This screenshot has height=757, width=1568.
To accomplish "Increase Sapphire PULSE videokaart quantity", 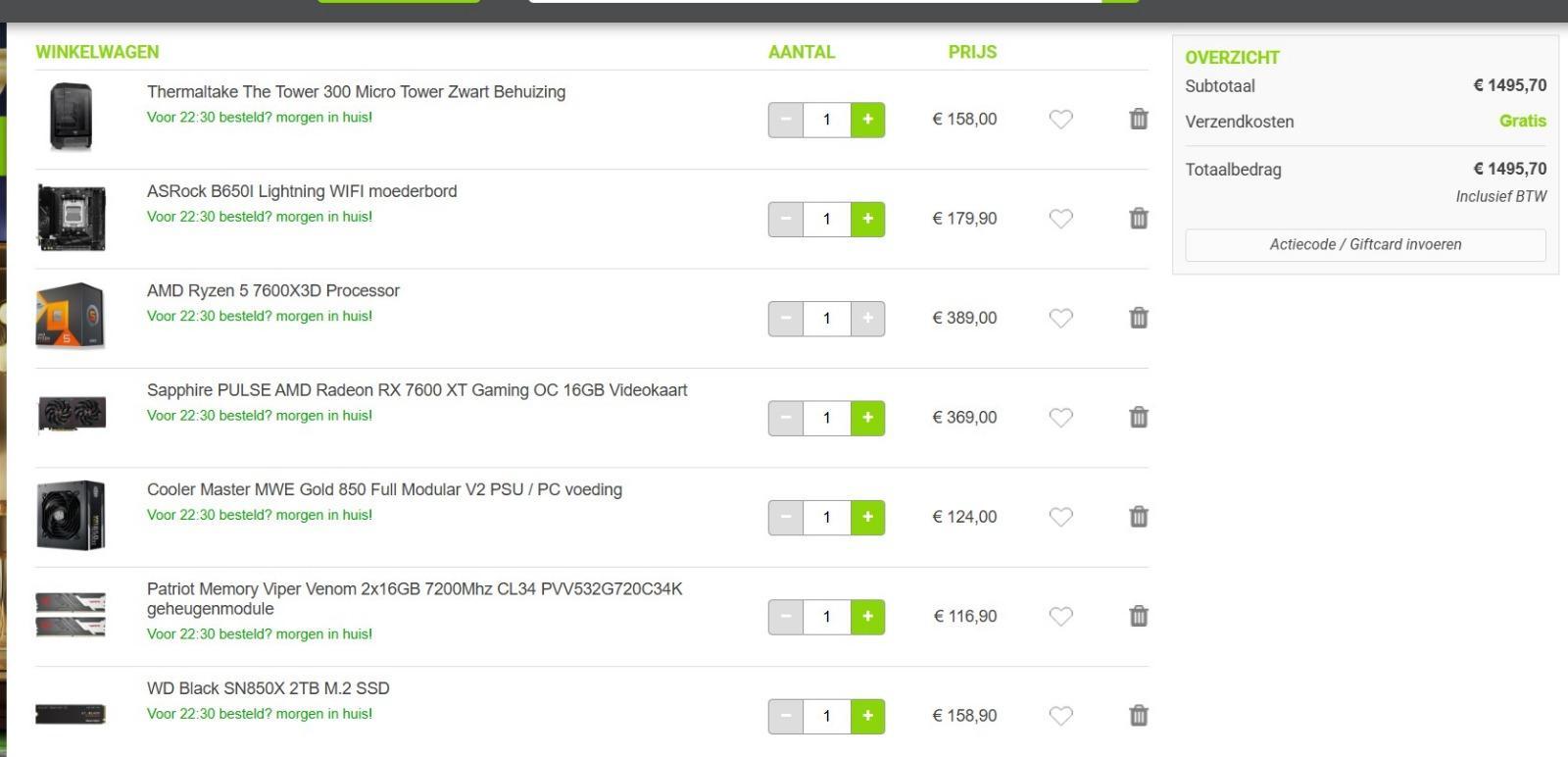I will click(867, 418).
